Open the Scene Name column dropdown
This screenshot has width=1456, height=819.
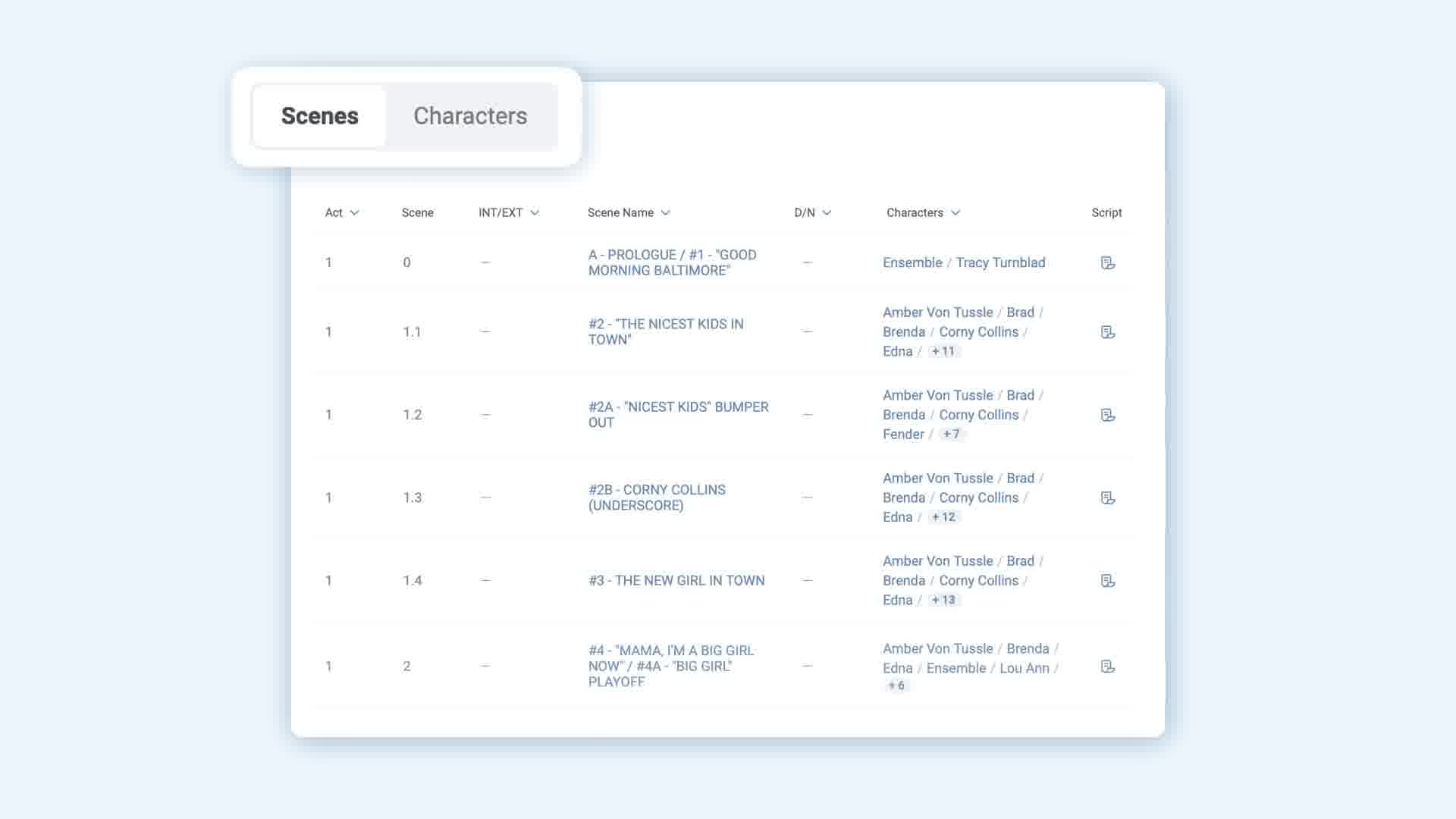click(665, 213)
